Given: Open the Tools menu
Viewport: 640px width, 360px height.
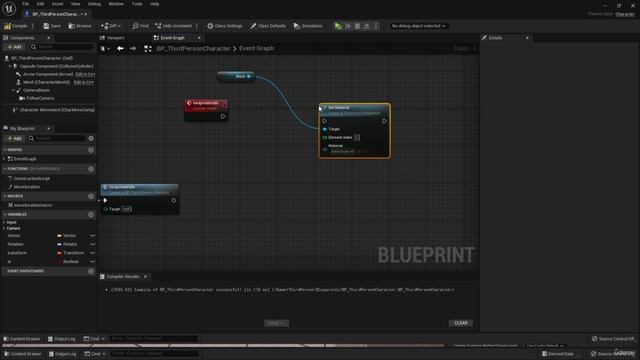Looking at the screenshot, I should (x=137, y=4).
